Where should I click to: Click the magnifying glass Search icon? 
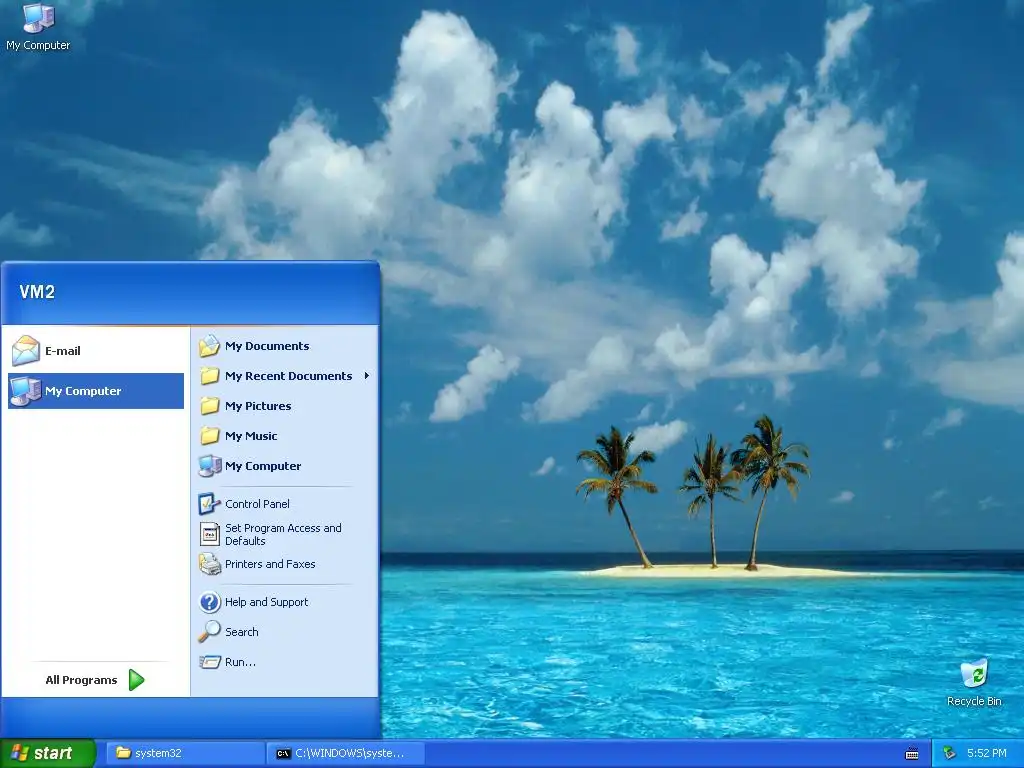pos(210,632)
